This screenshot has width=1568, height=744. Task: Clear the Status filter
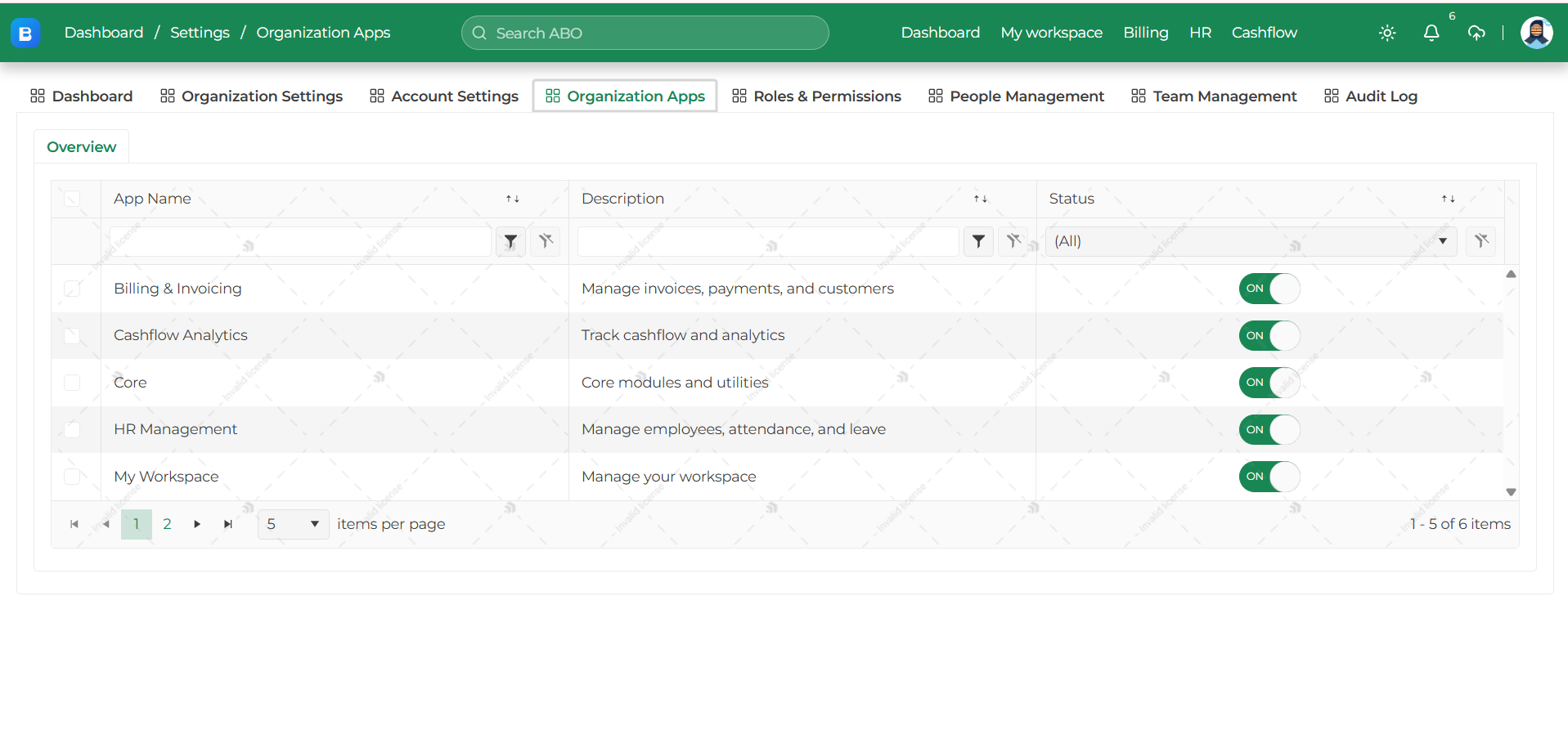point(1481,241)
